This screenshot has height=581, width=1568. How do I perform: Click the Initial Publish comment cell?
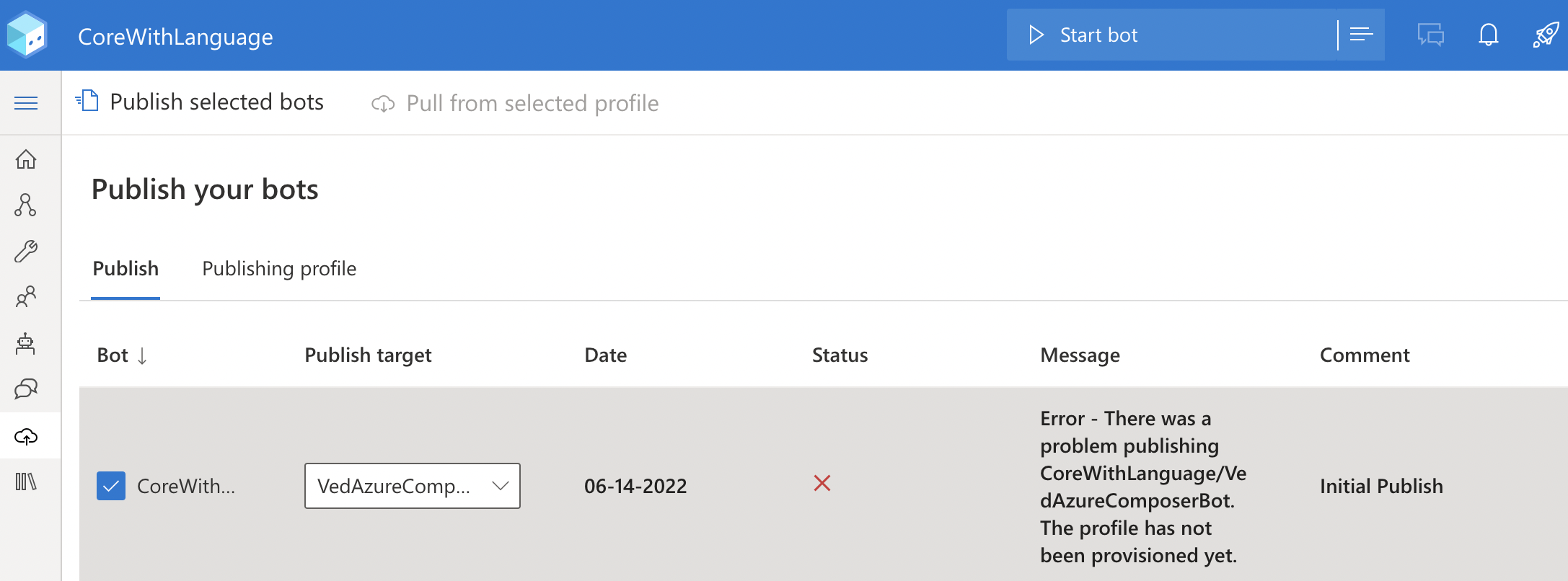[x=1381, y=486]
